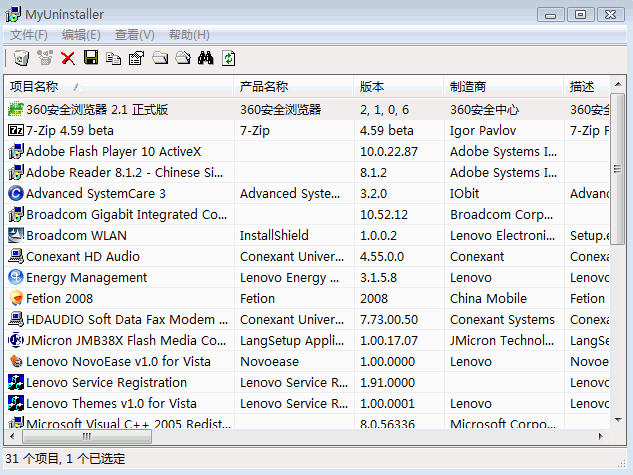633x475 pixels.
Task: Select the 7-Zip 4.59 beta entry
Action: click(70, 130)
